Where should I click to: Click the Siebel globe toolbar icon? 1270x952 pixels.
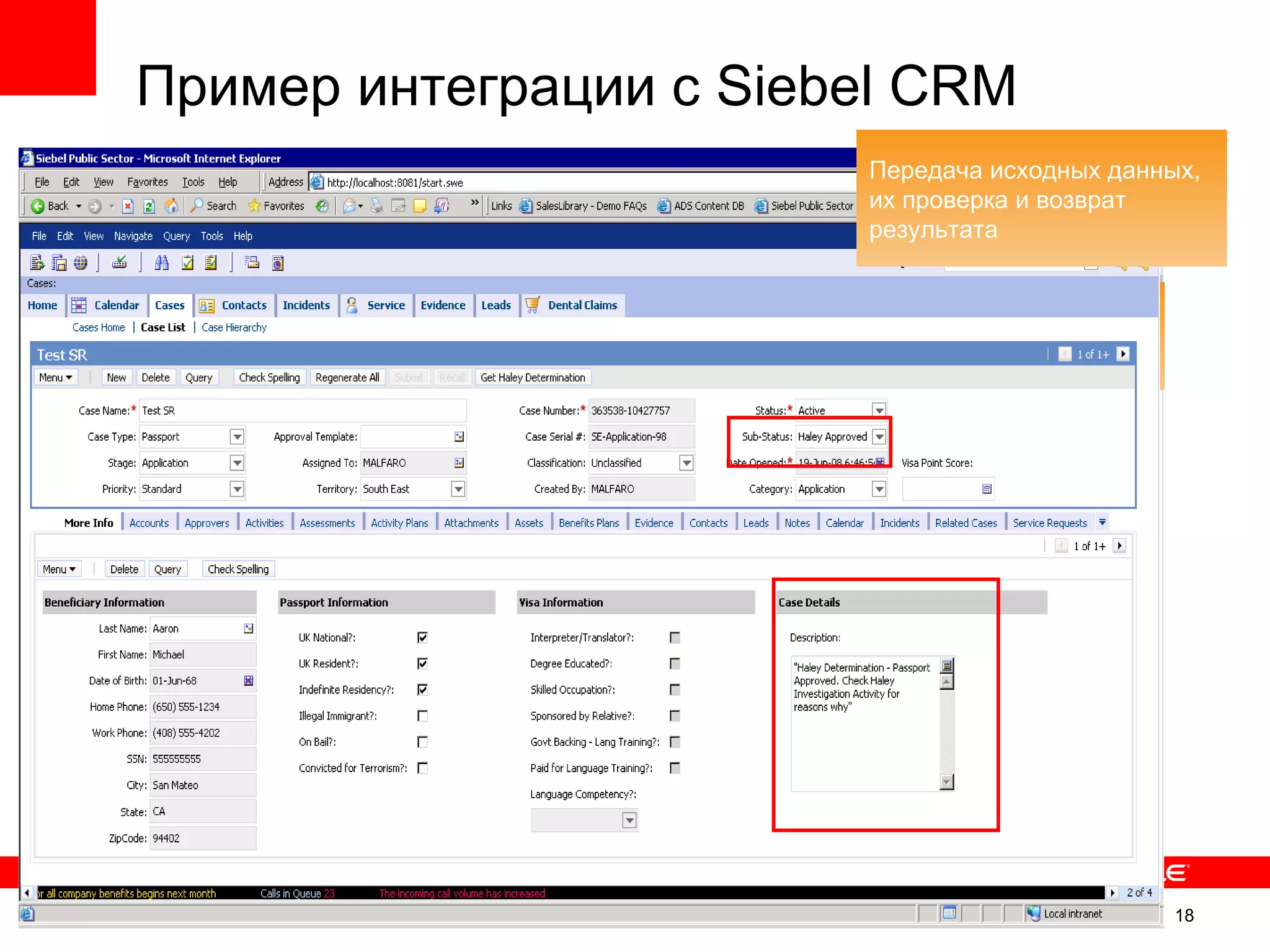click(x=81, y=263)
